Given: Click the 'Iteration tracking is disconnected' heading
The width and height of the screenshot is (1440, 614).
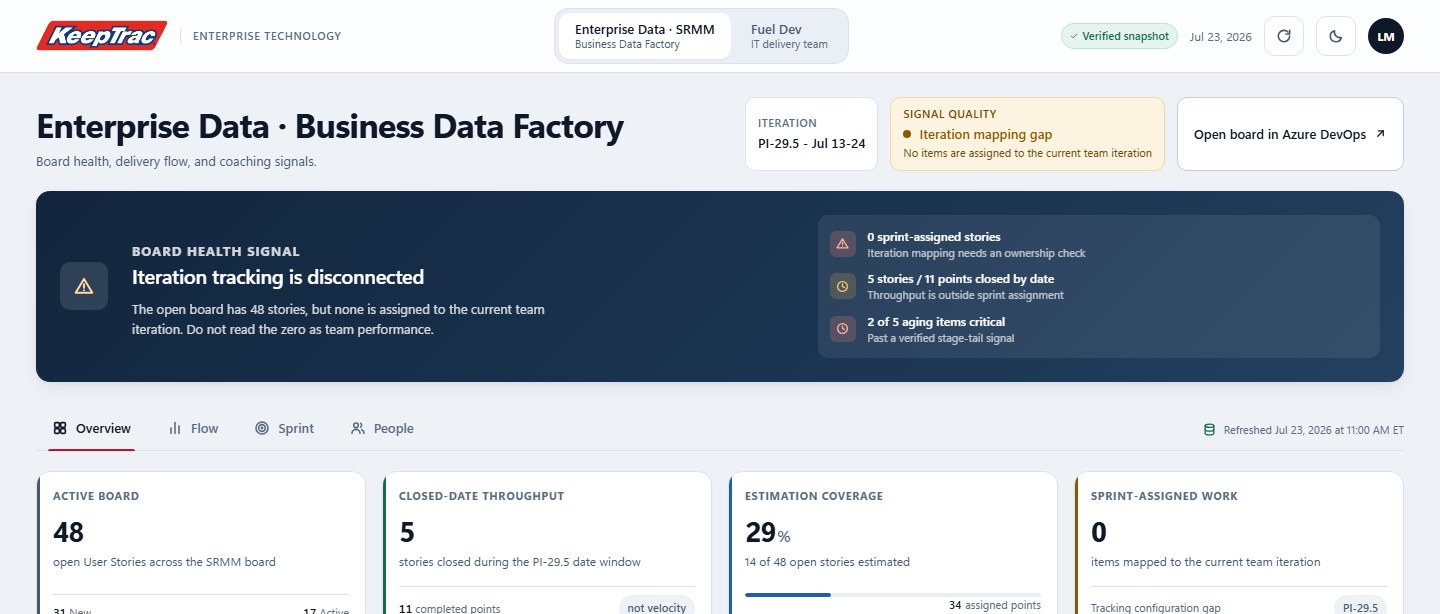Looking at the screenshot, I should pos(278,277).
